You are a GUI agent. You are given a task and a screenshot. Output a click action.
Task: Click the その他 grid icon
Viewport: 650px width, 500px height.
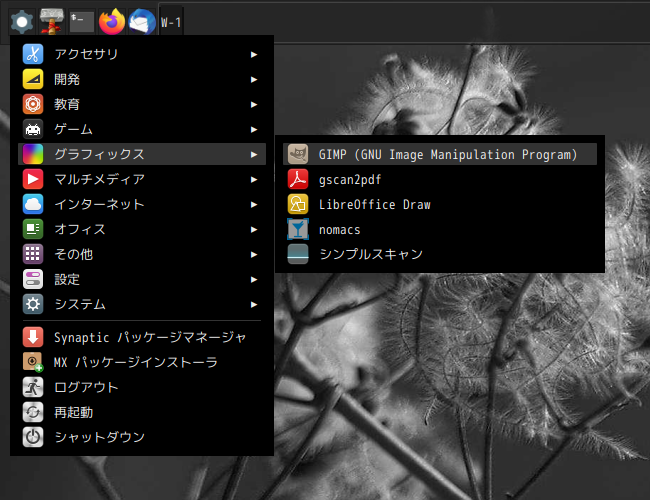pos(33,254)
